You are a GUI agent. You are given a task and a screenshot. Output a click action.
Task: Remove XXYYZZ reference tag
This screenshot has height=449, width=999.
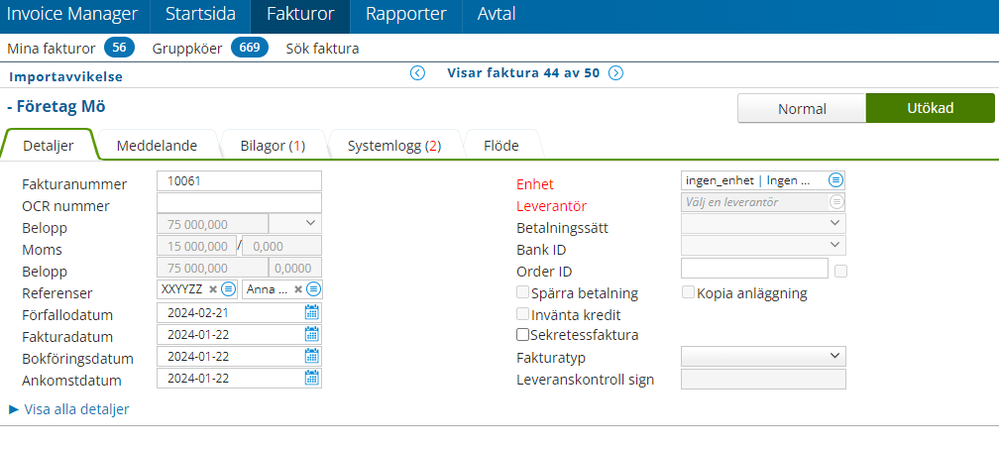point(213,289)
